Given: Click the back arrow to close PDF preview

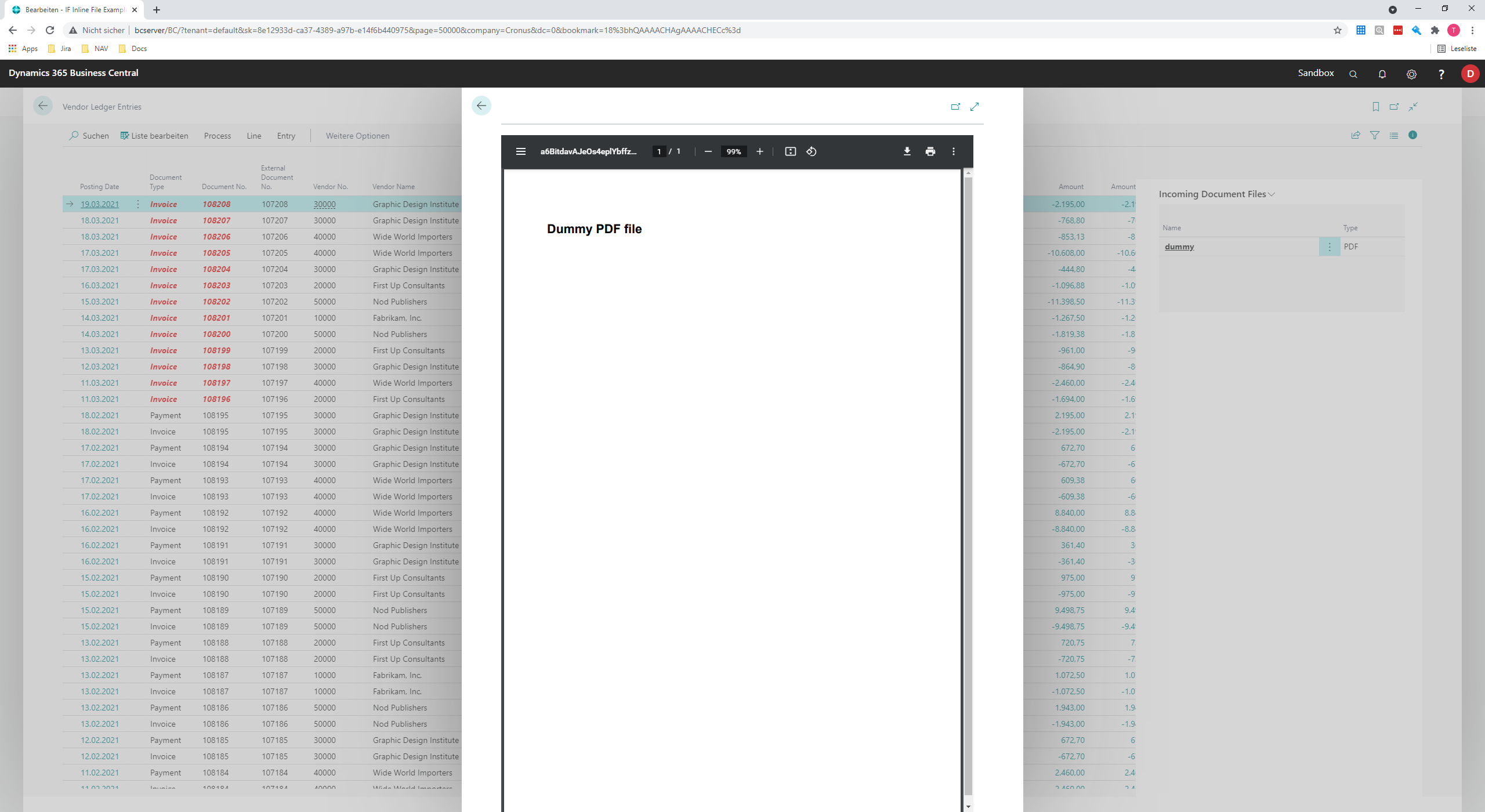Looking at the screenshot, I should click(x=481, y=106).
